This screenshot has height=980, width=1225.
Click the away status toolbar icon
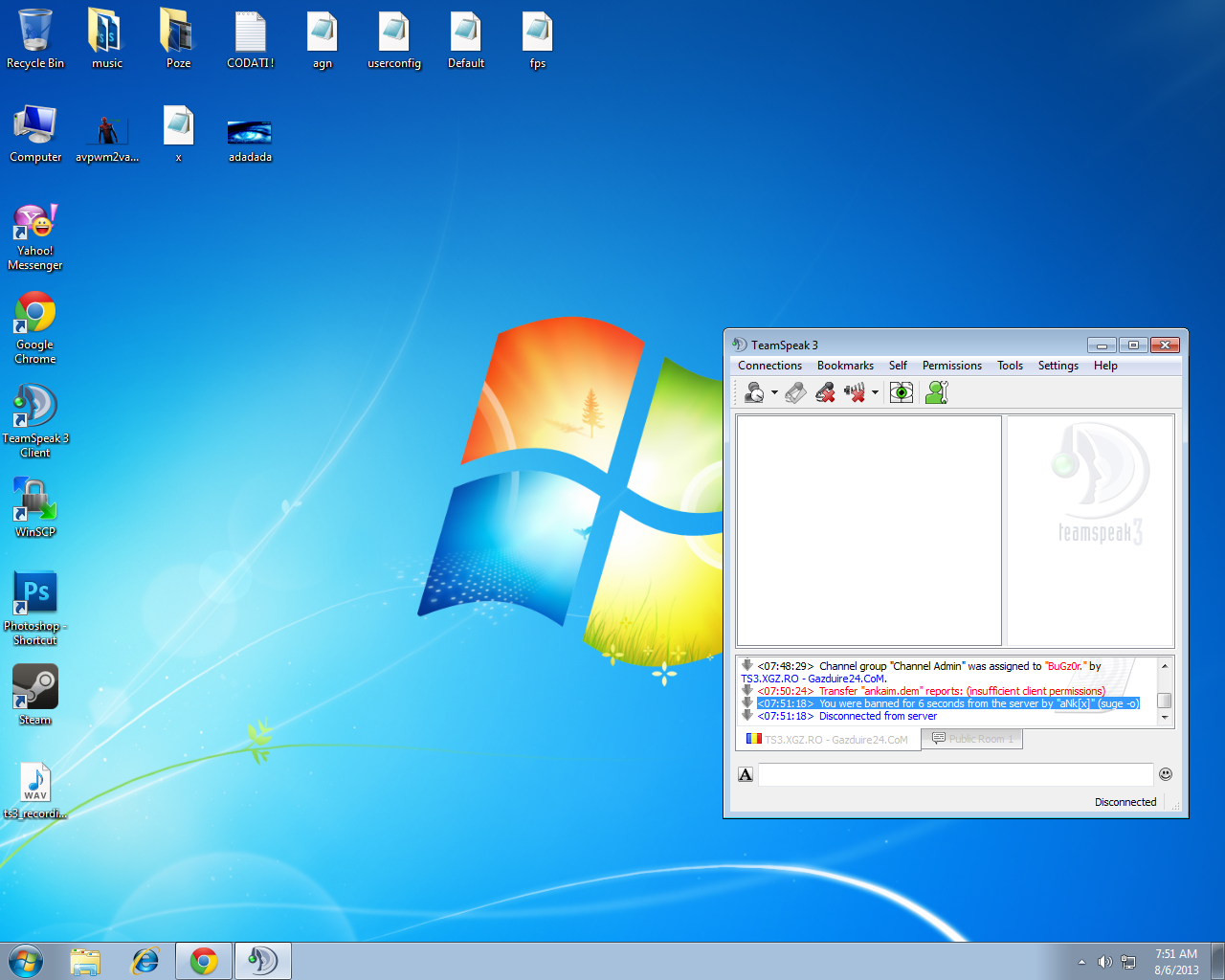coord(753,392)
